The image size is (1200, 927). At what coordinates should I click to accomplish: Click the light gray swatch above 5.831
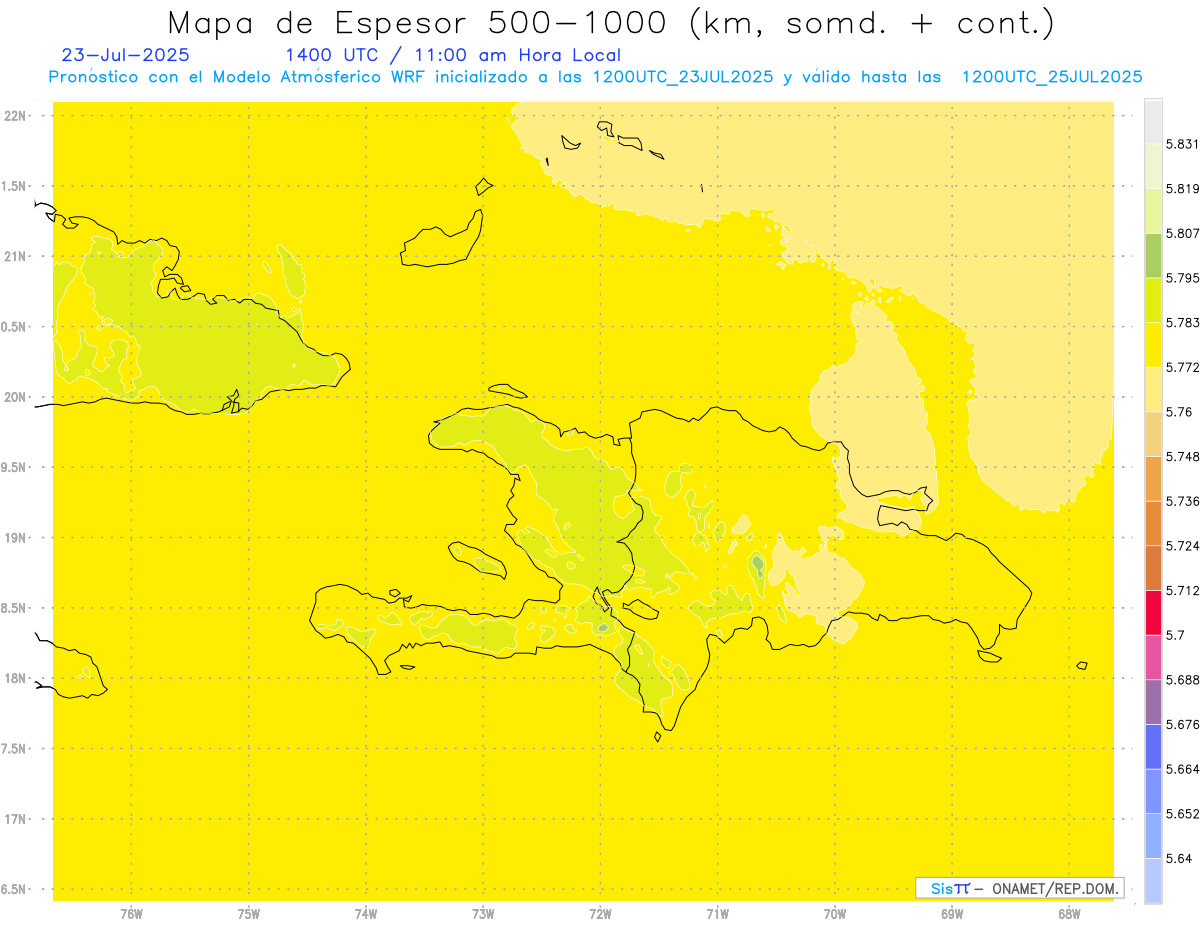coord(1153,121)
